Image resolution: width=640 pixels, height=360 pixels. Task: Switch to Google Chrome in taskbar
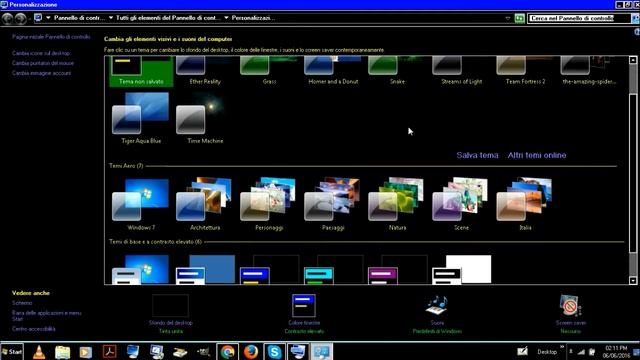[227, 352]
